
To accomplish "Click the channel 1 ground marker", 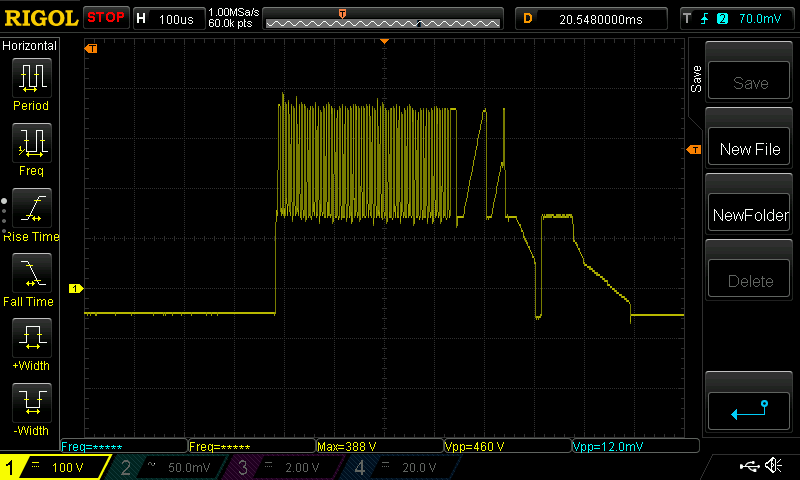I will click(x=76, y=289).
